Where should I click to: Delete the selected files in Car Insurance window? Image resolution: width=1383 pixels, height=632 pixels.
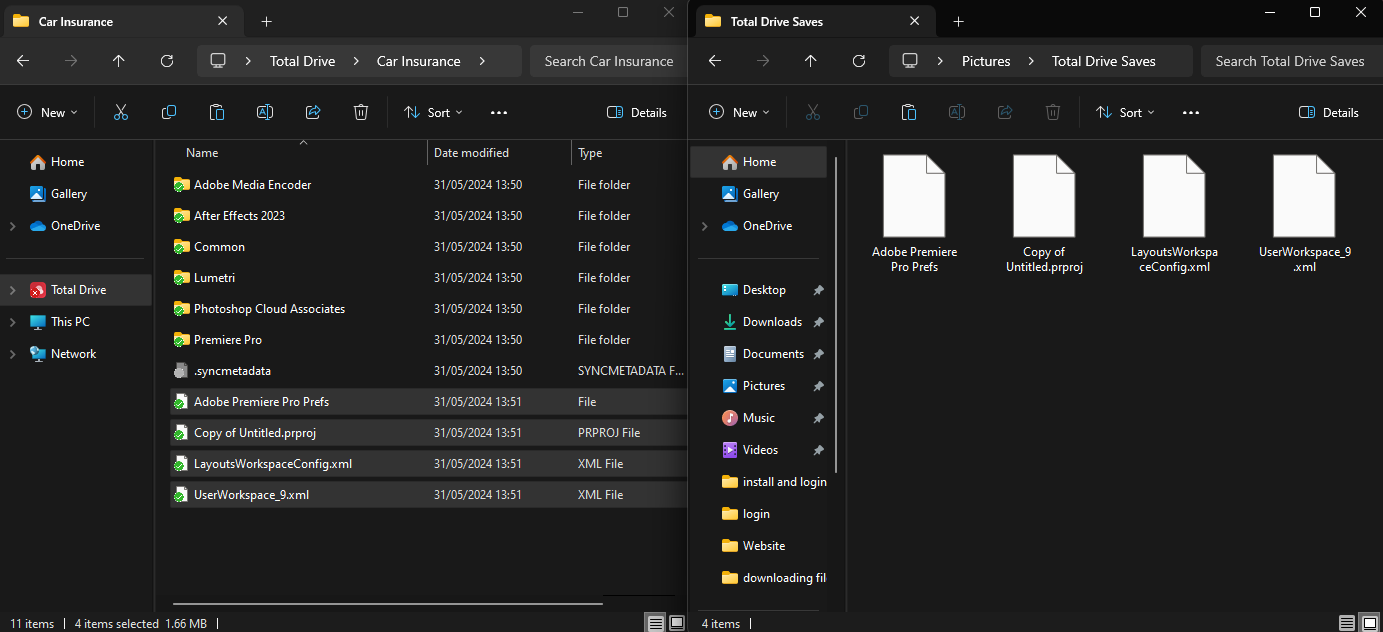click(x=361, y=113)
